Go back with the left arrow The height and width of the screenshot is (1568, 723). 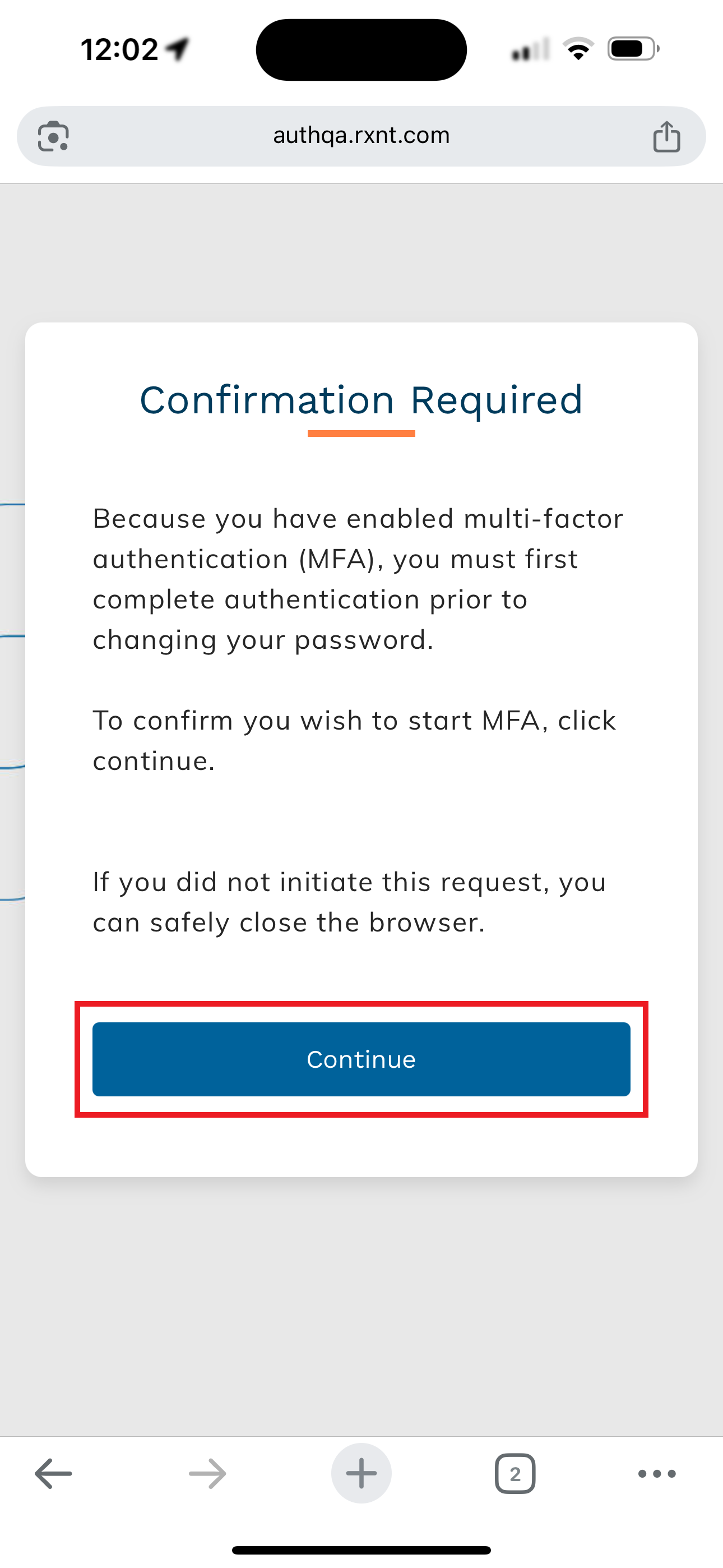pos(54,1474)
